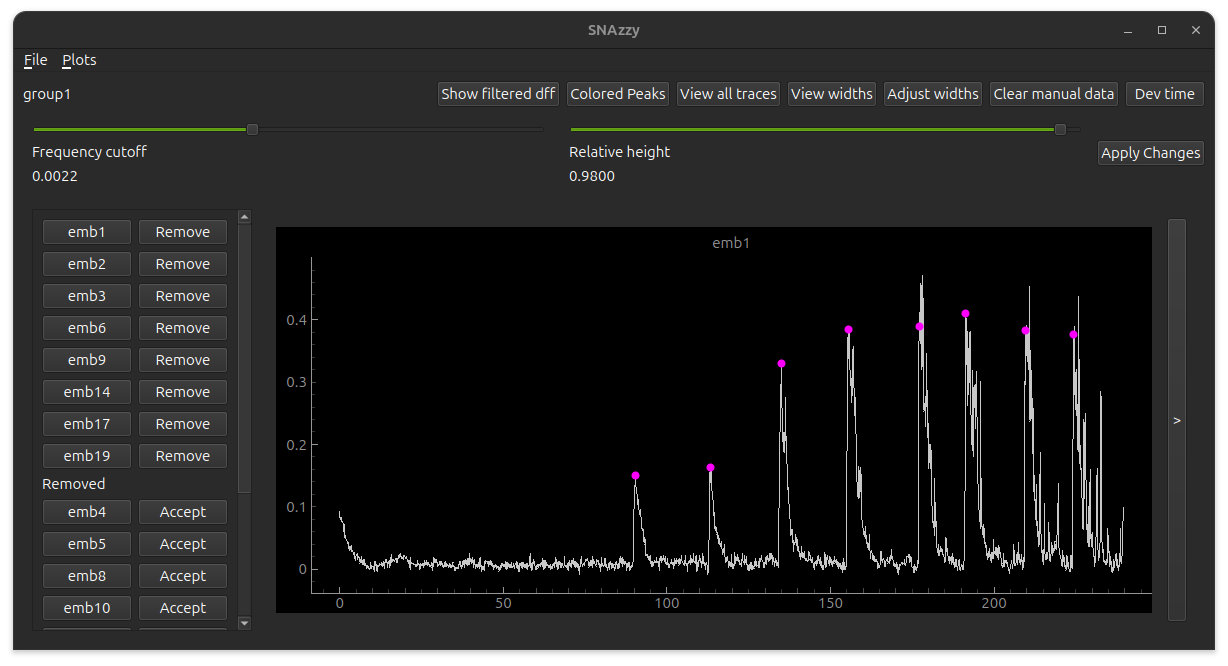The image size is (1228, 666).
Task: Click the magenta peak marker near 135
Action: [781, 364]
